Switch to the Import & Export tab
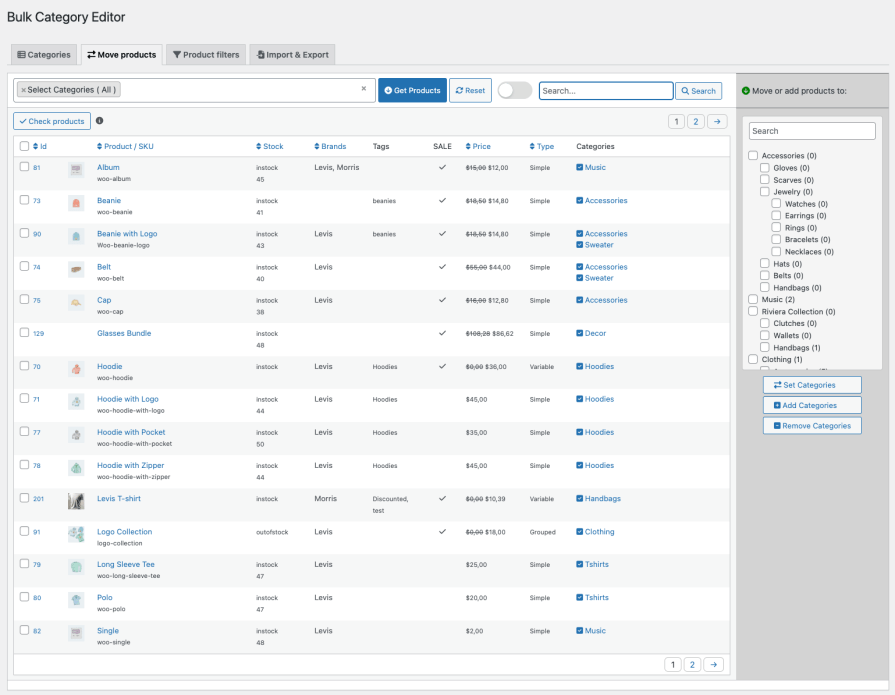The width and height of the screenshot is (895, 695). tap(292, 54)
